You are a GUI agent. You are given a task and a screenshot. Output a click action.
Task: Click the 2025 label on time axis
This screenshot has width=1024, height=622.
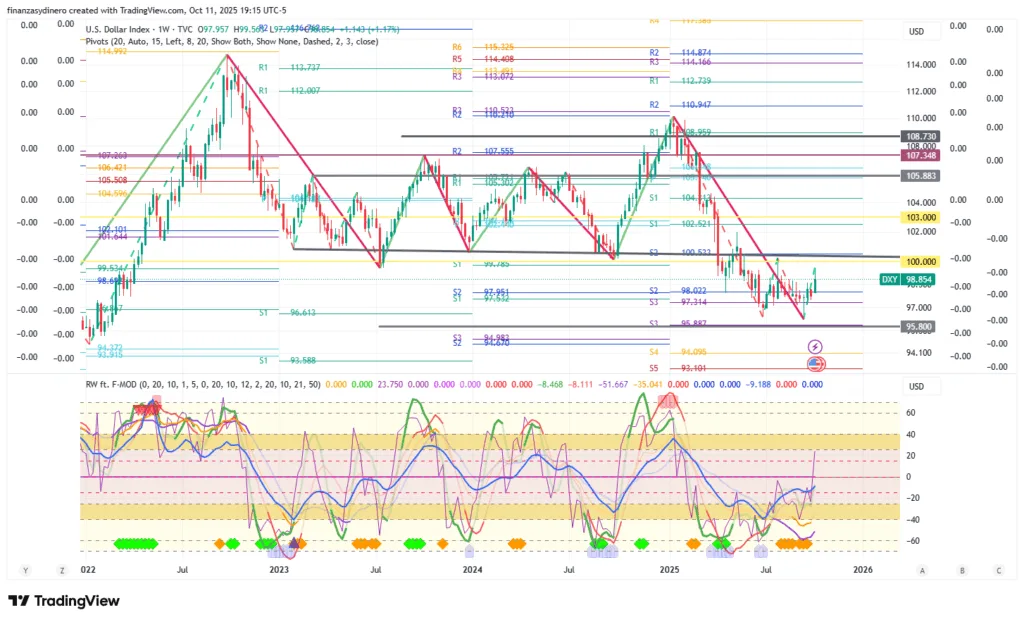point(669,569)
